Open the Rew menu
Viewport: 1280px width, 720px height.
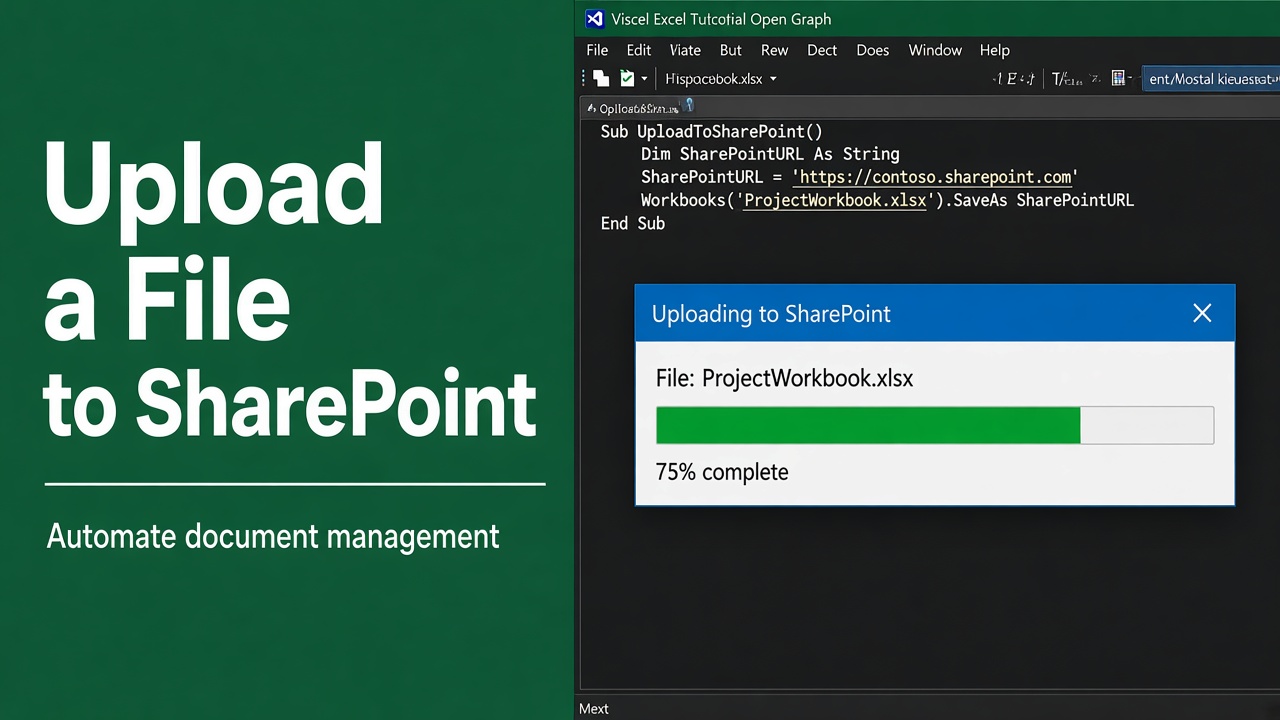(x=775, y=50)
